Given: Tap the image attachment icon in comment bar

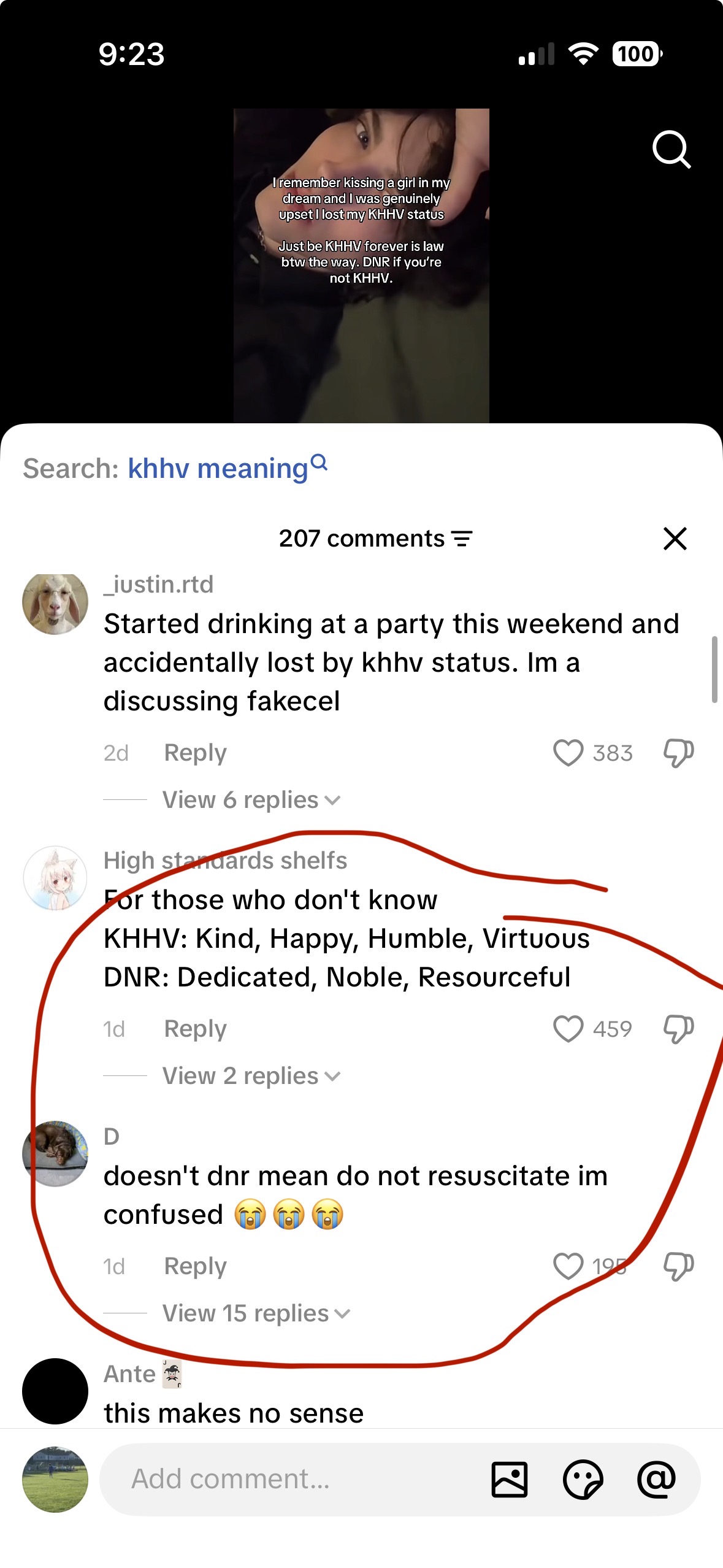Looking at the screenshot, I should (x=509, y=1479).
